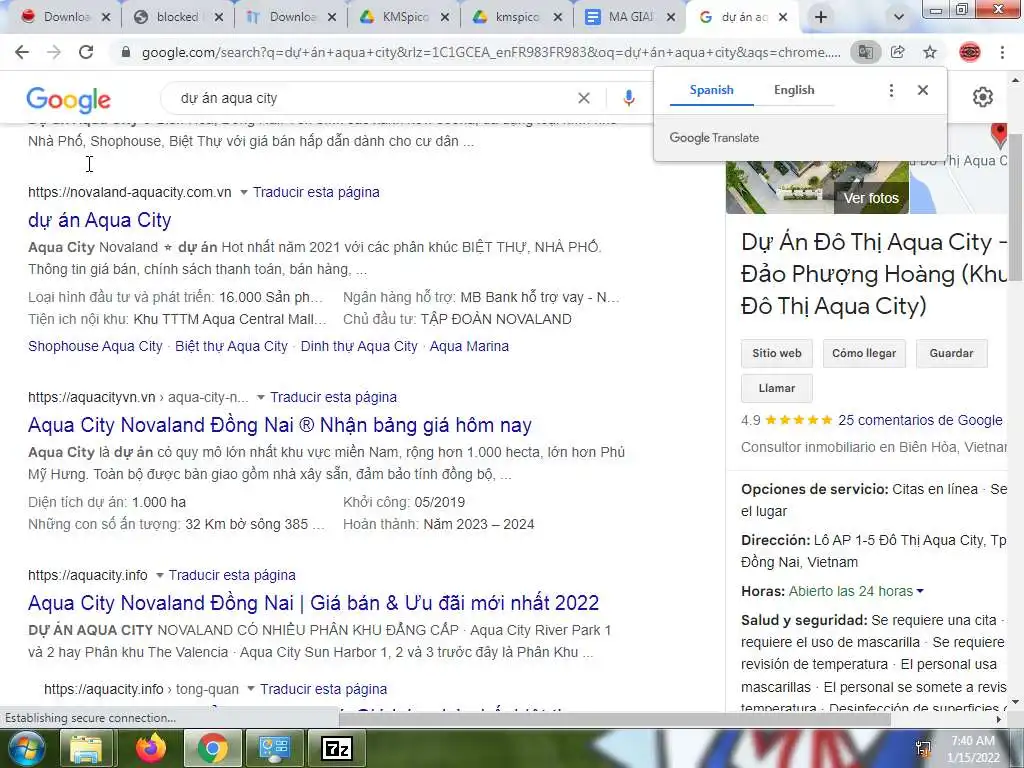The width and height of the screenshot is (1024, 768).
Task: Clear the search box with X
Action: [x=584, y=98]
